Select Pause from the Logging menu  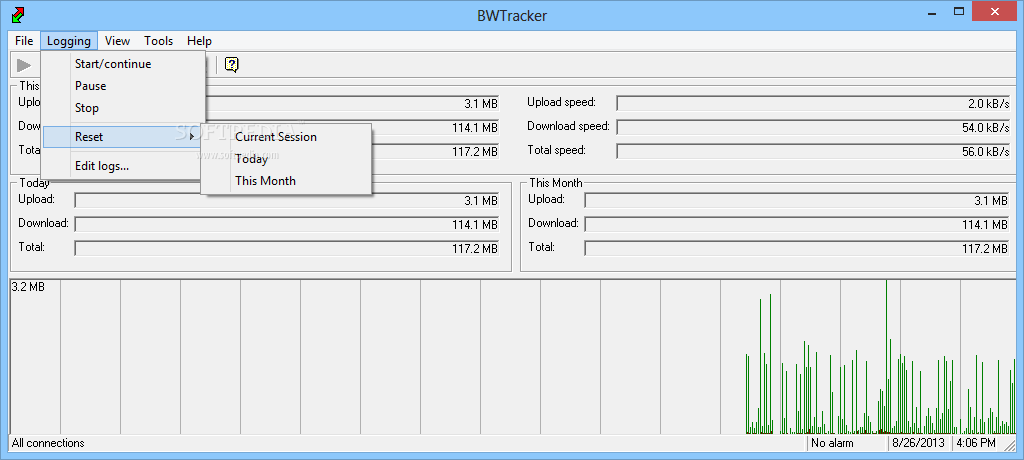124,86
